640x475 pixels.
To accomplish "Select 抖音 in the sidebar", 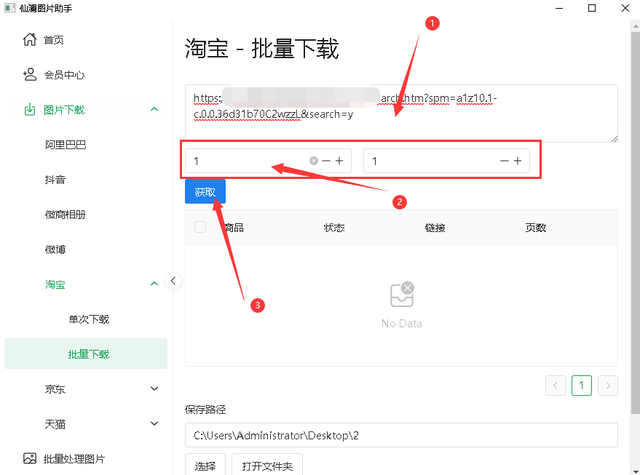I will point(58,179).
